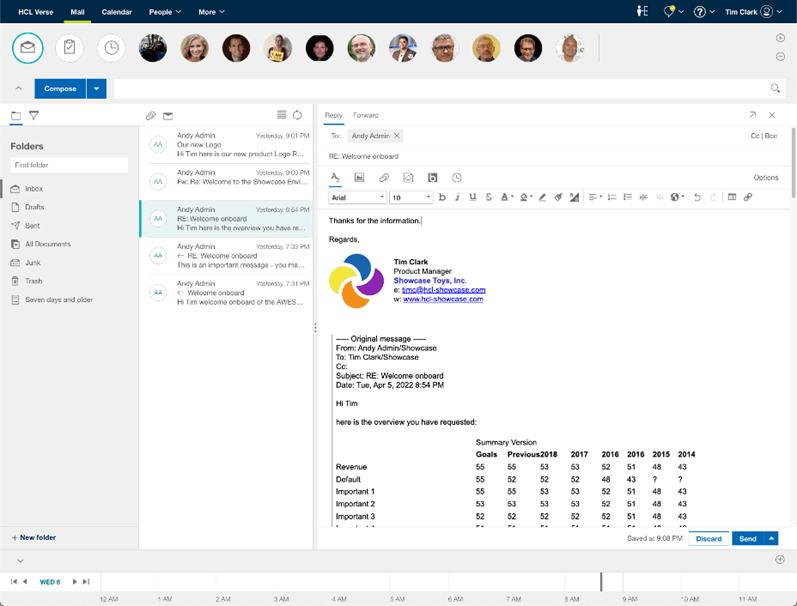
Task: Toggle bold formatting in the editor toolbar
Action: pyautogui.click(x=442, y=197)
